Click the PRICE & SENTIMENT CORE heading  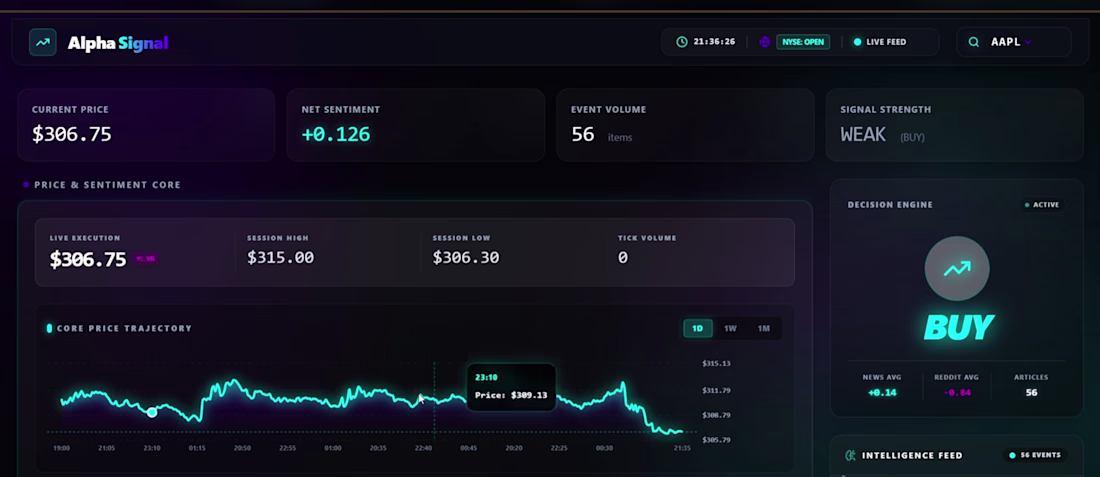[107, 185]
